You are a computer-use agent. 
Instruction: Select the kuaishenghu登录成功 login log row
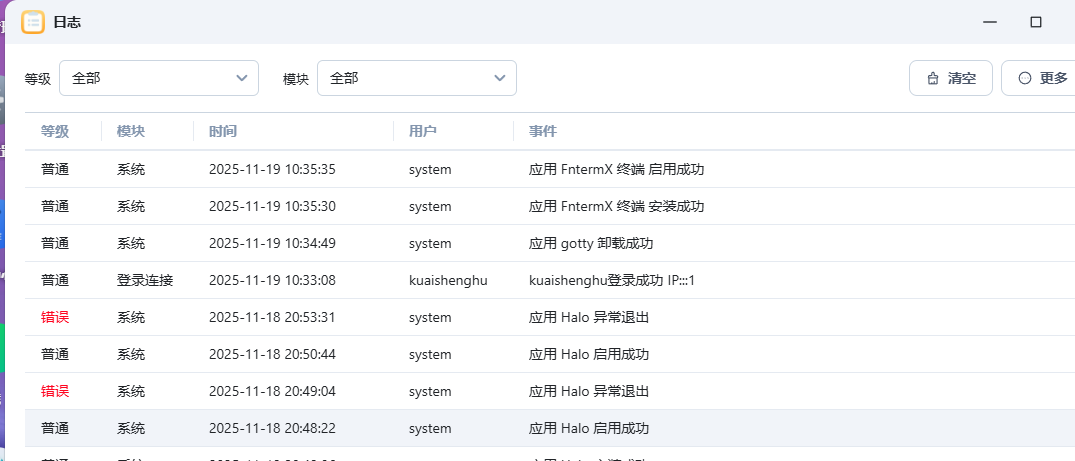click(611, 281)
